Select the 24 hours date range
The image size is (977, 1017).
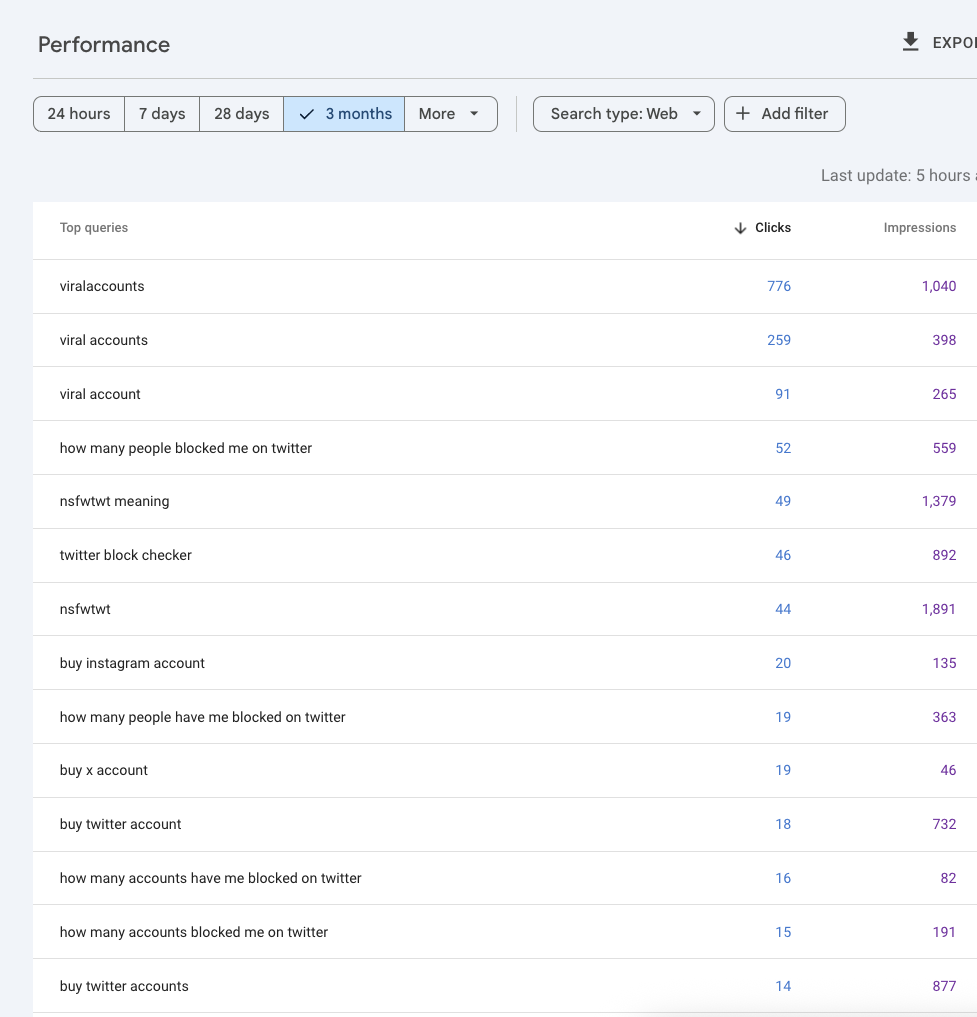(x=79, y=114)
